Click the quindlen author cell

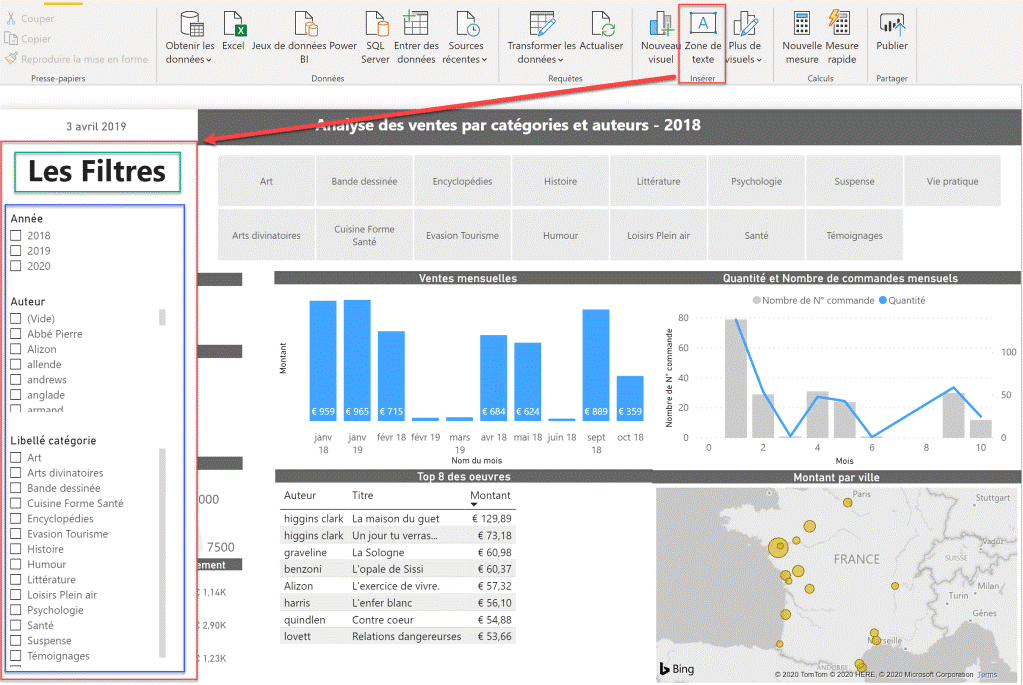coord(305,620)
